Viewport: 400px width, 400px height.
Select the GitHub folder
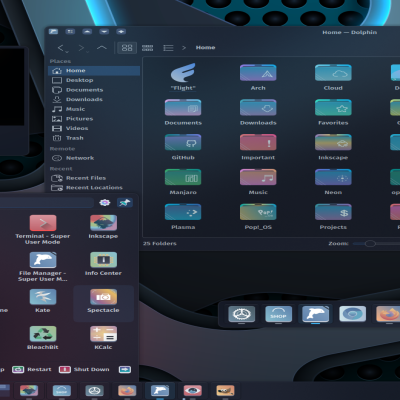[x=183, y=147]
